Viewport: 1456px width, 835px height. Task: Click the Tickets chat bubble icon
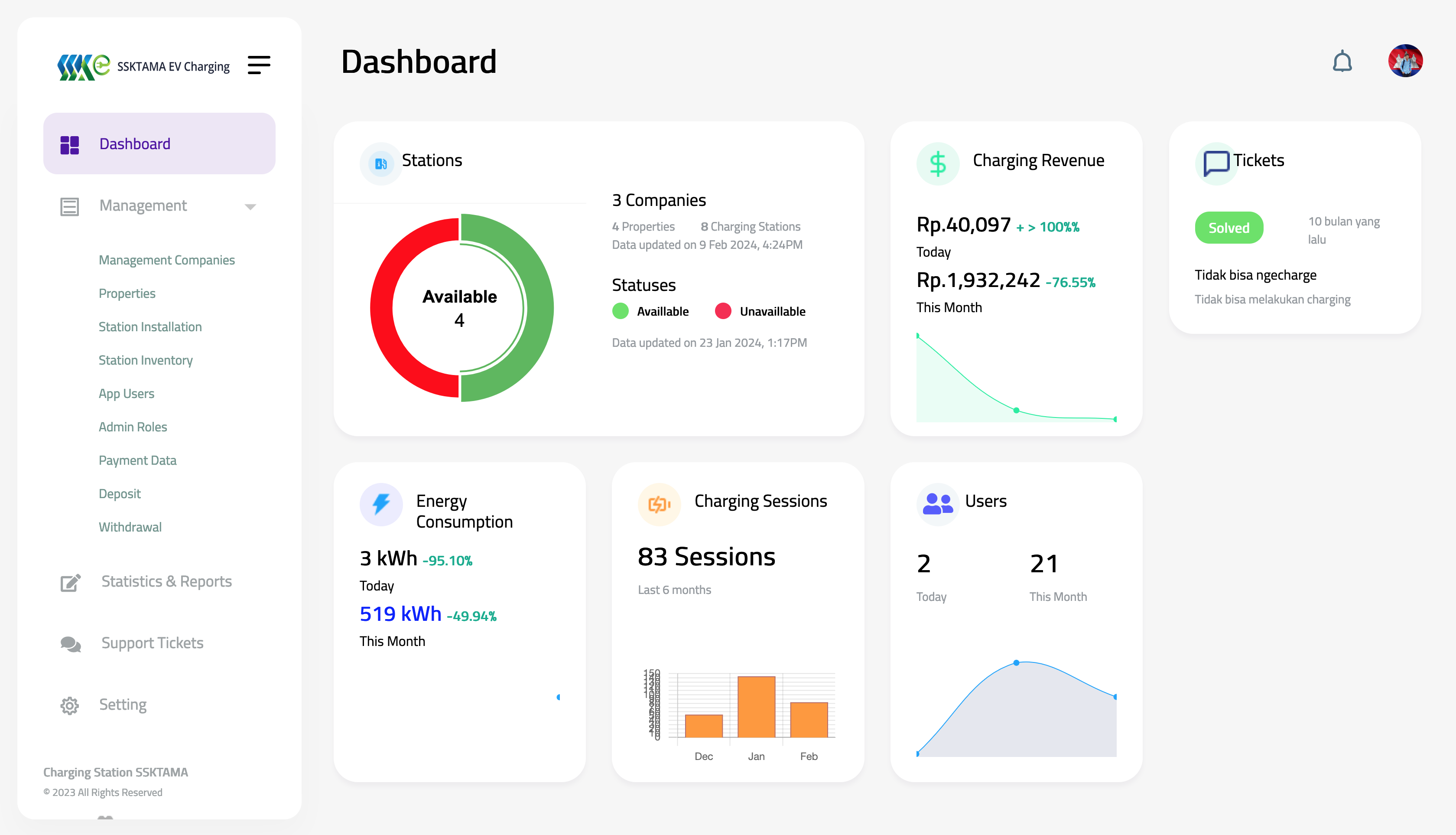pos(1216,163)
